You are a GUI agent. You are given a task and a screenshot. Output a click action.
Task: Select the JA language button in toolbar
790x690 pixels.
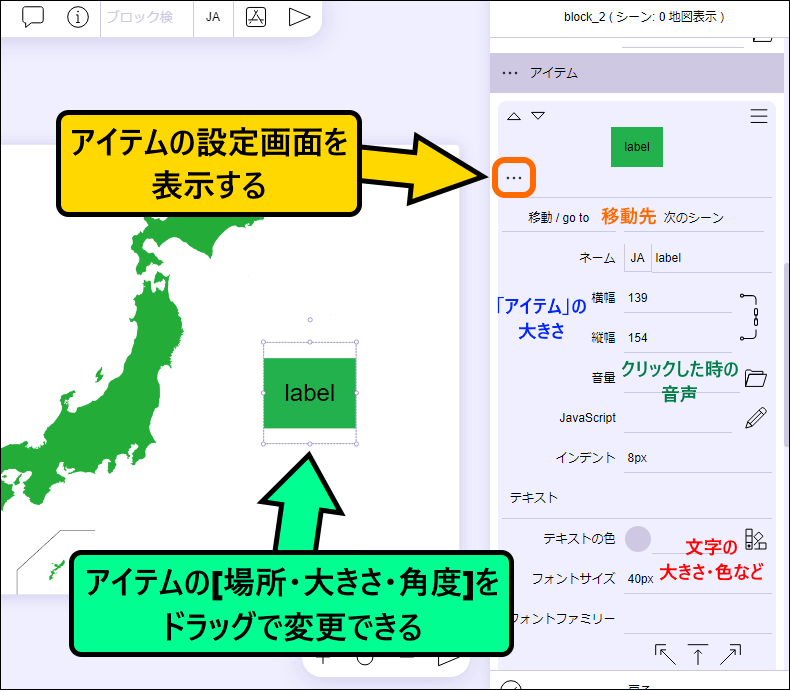click(213, 17)
